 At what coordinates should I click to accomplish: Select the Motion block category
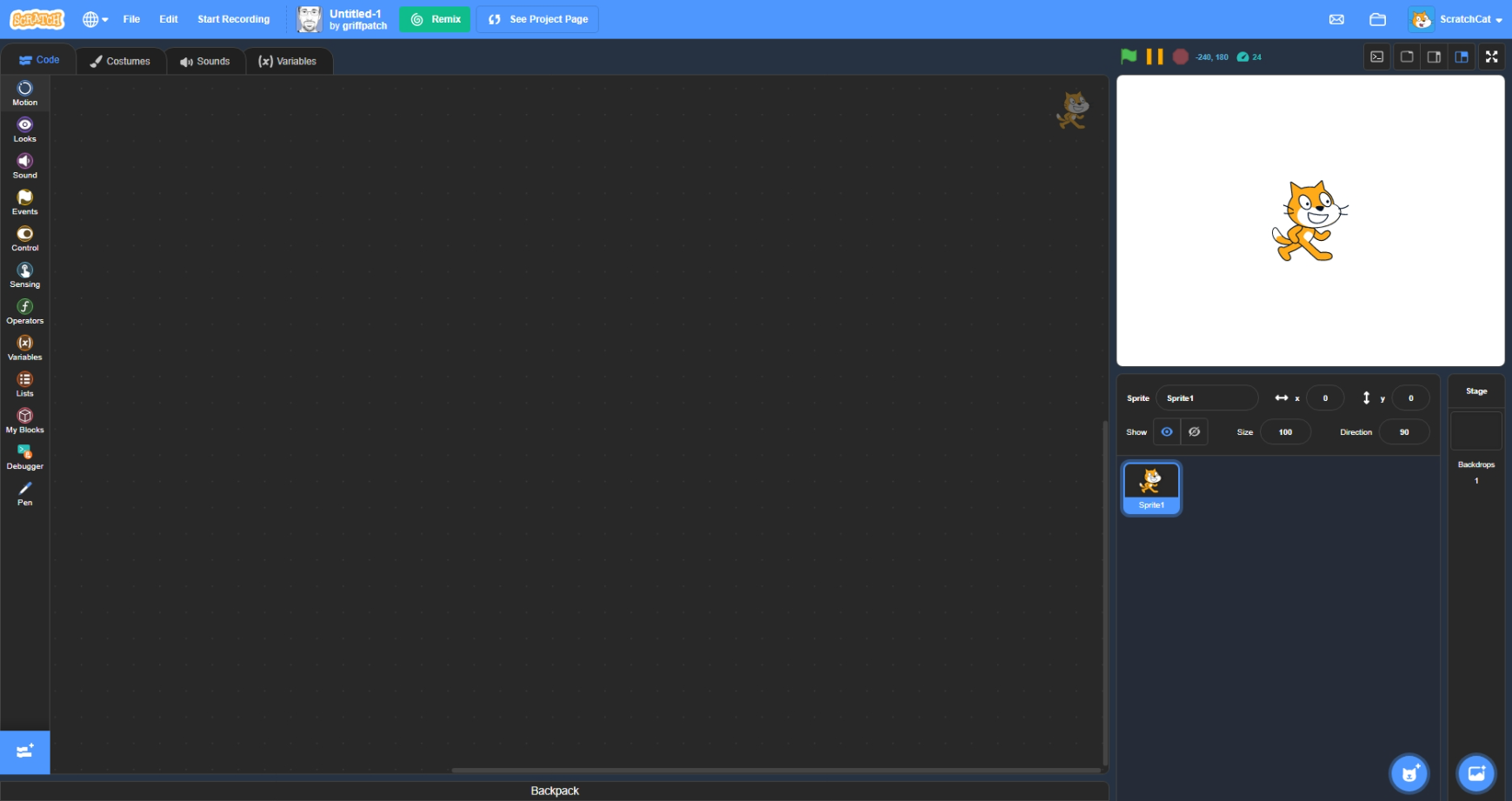click(x=24, y=91)
